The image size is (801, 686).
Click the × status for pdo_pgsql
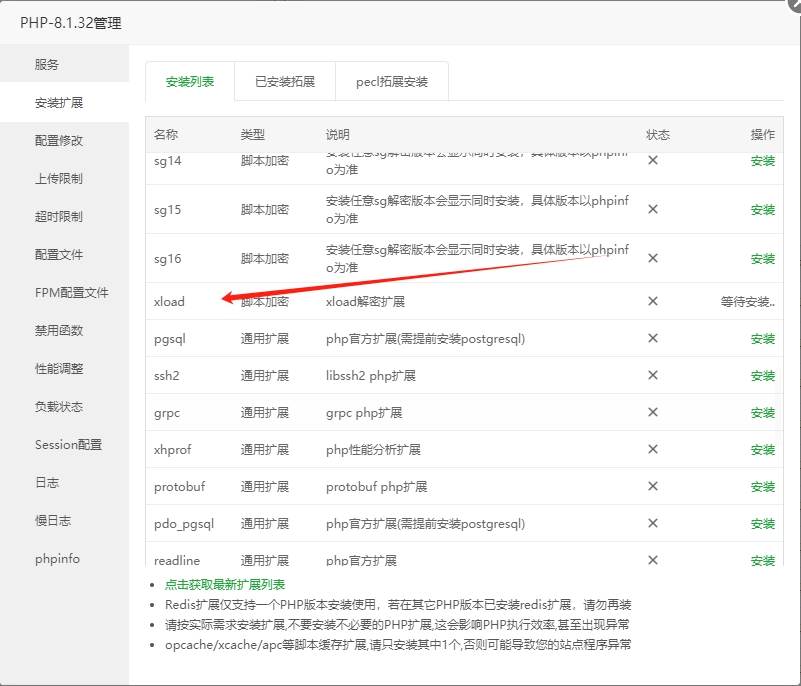click(652, 523)
